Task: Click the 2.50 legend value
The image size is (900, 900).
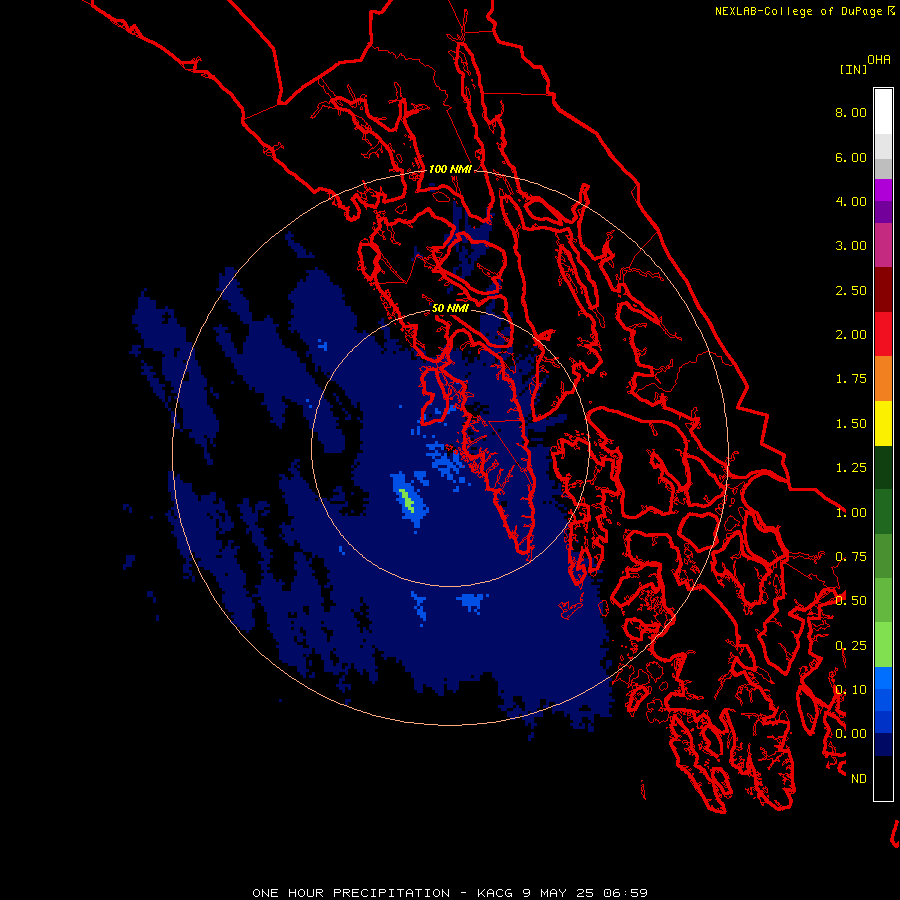Action: coord(851,290)
